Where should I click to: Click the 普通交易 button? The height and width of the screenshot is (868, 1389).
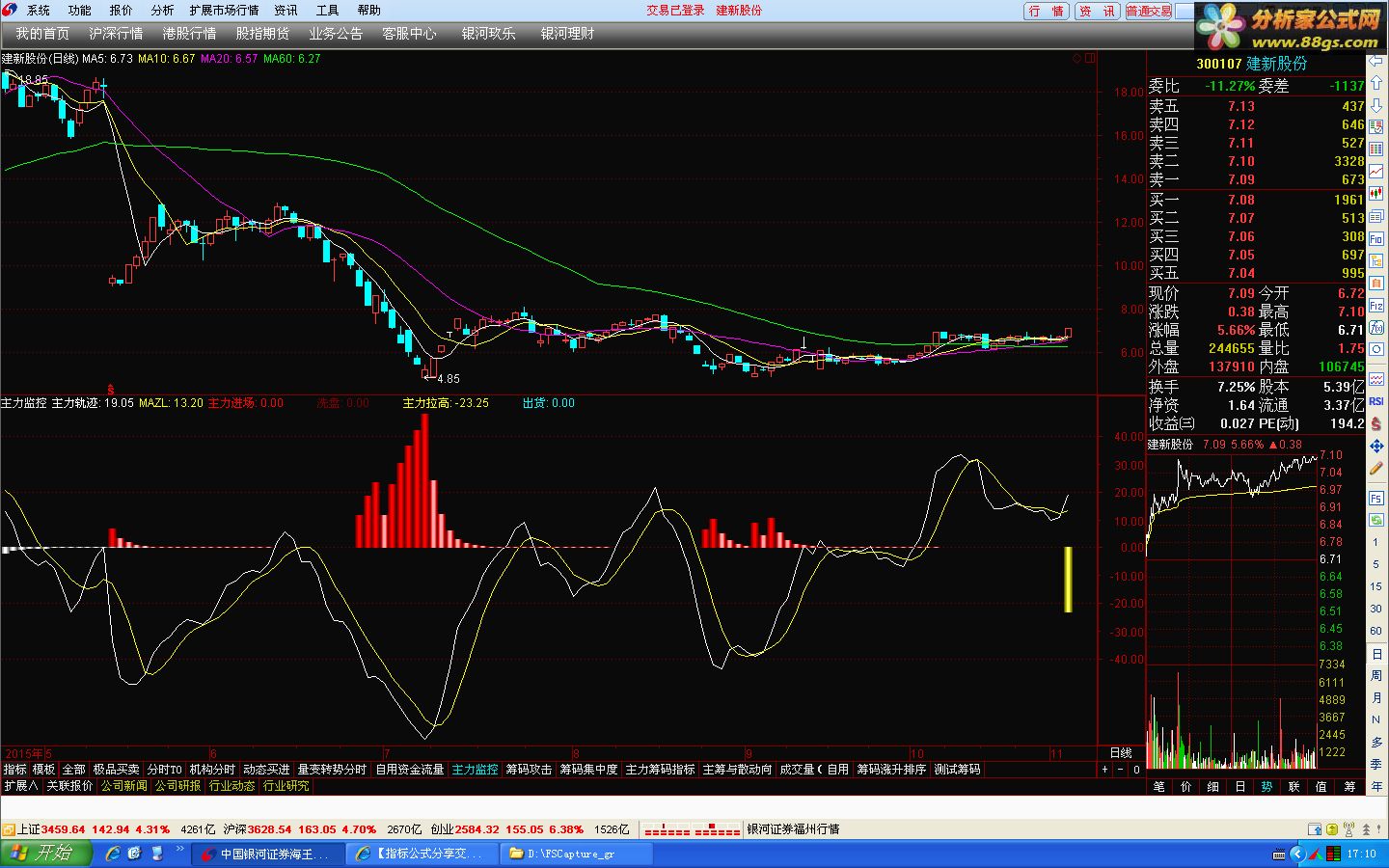pos(1149,12)
